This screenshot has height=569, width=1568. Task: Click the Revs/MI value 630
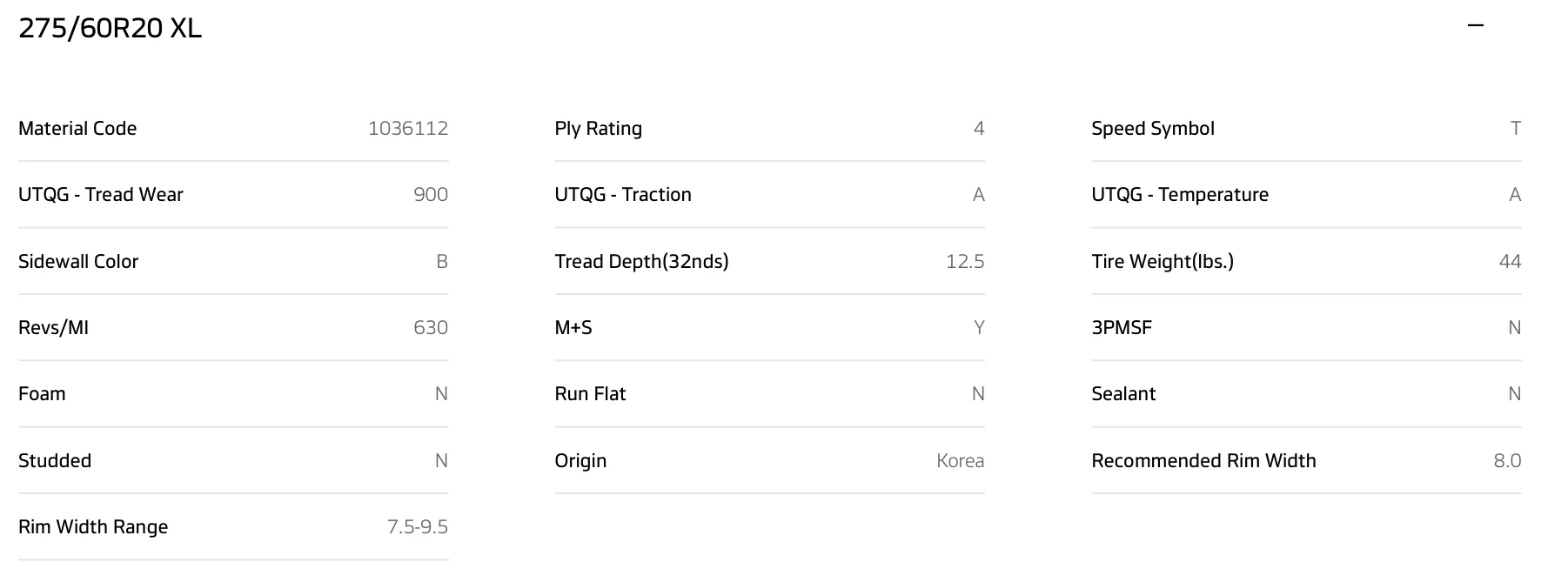pyautogui.click(x=431, y=327)
